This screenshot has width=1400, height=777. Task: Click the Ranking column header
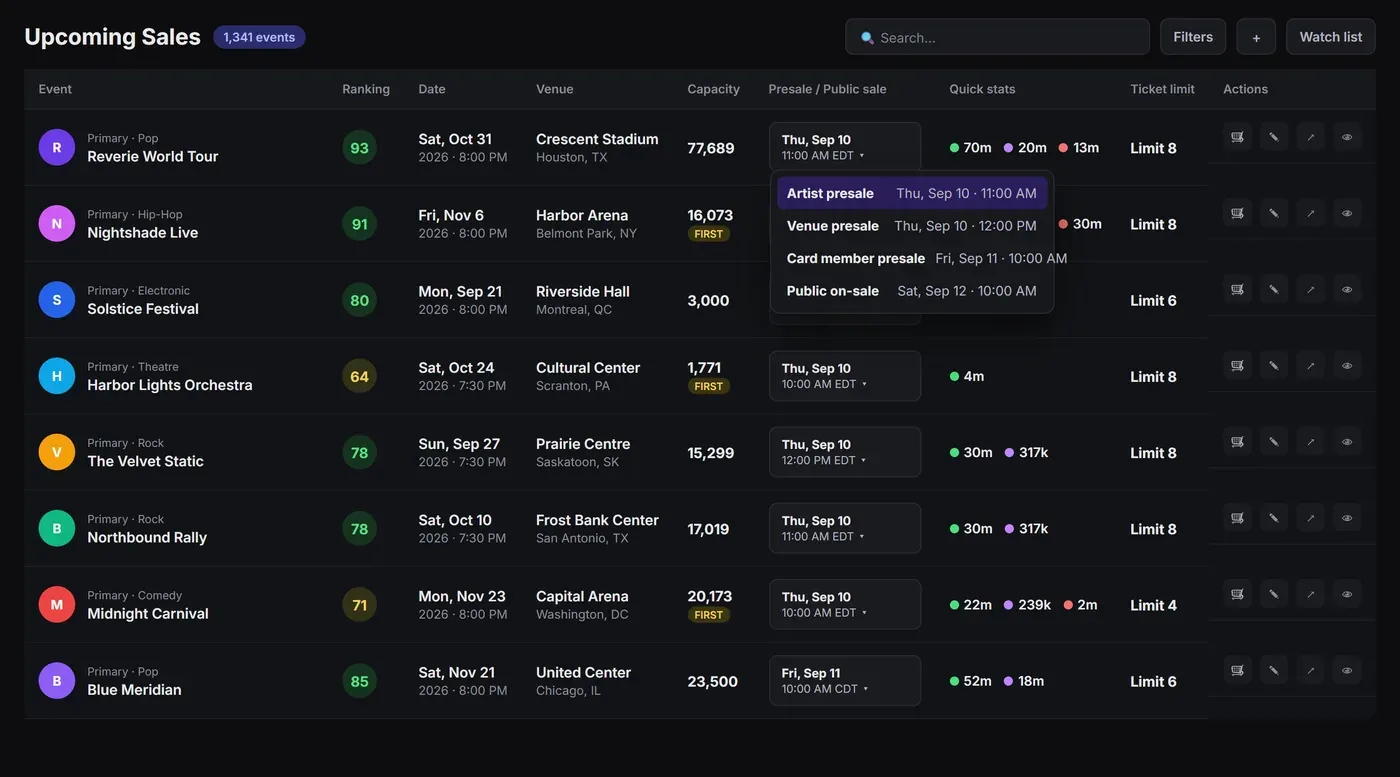366,89
